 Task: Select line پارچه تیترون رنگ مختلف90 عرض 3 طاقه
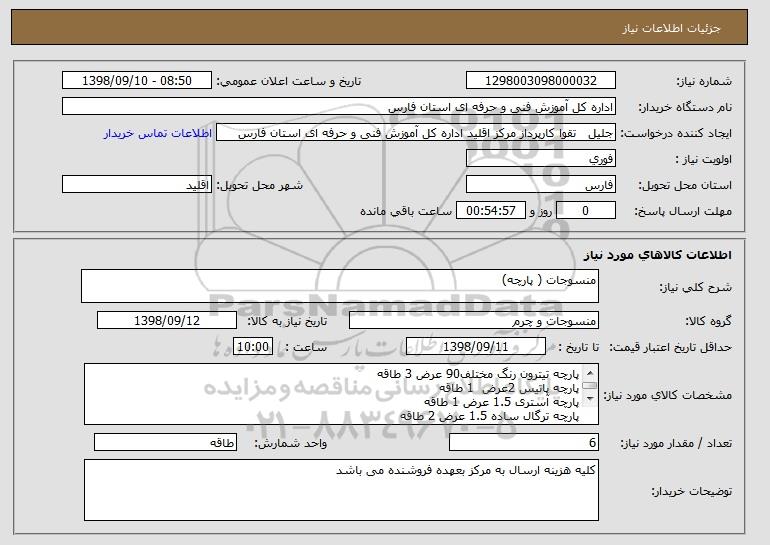(x=478, y=374)
